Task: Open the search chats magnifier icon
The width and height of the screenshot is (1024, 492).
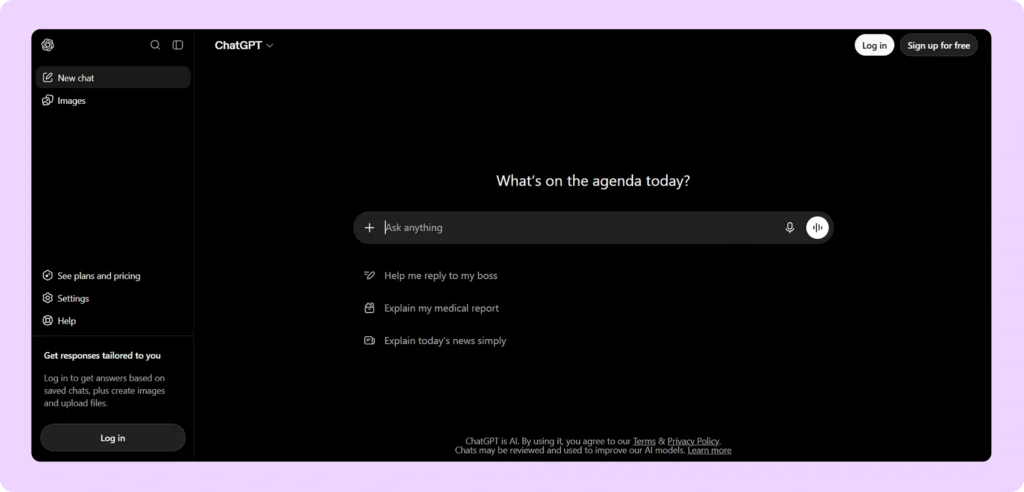Action: [x=155, y=45]
